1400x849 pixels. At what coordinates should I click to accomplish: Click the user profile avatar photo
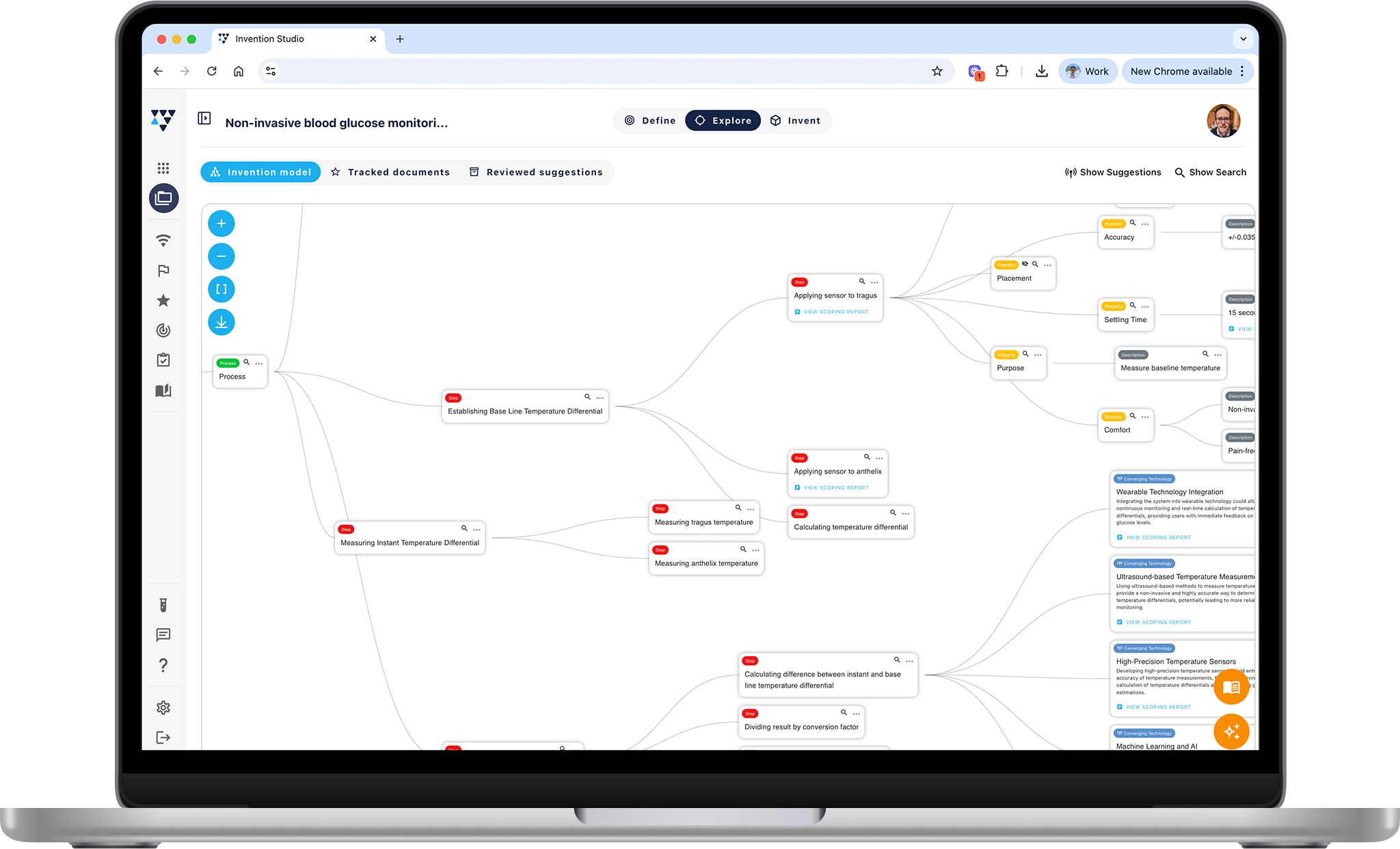1223,121
